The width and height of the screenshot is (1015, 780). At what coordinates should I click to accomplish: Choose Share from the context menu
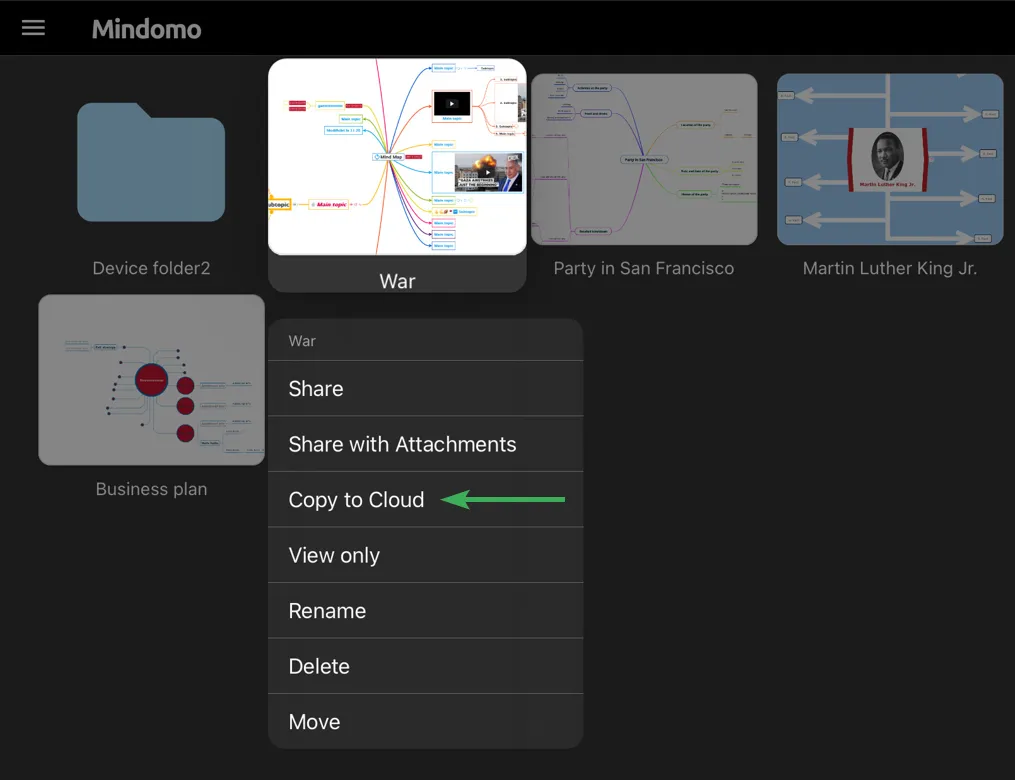pos(316,389)
